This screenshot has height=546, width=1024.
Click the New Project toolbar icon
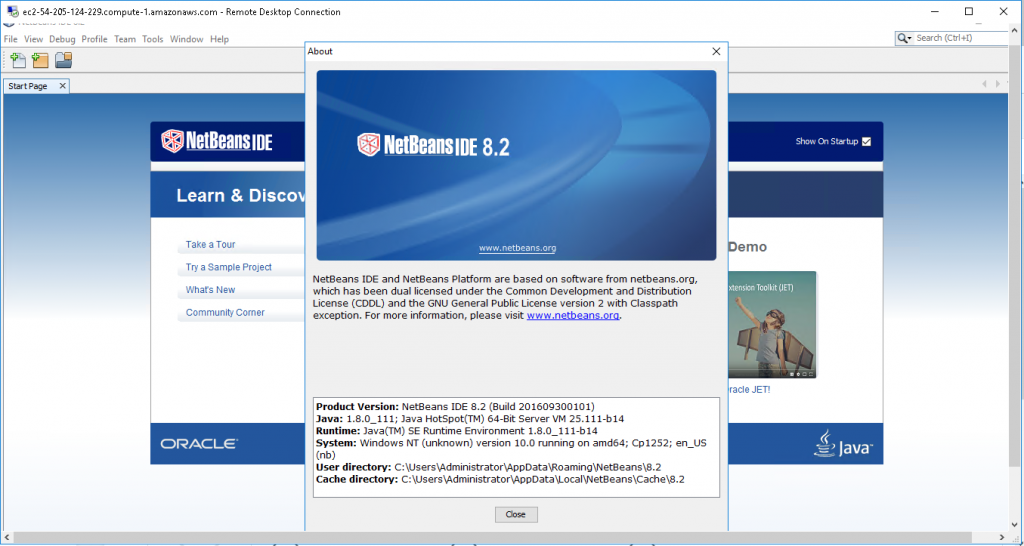coord(40,61)
